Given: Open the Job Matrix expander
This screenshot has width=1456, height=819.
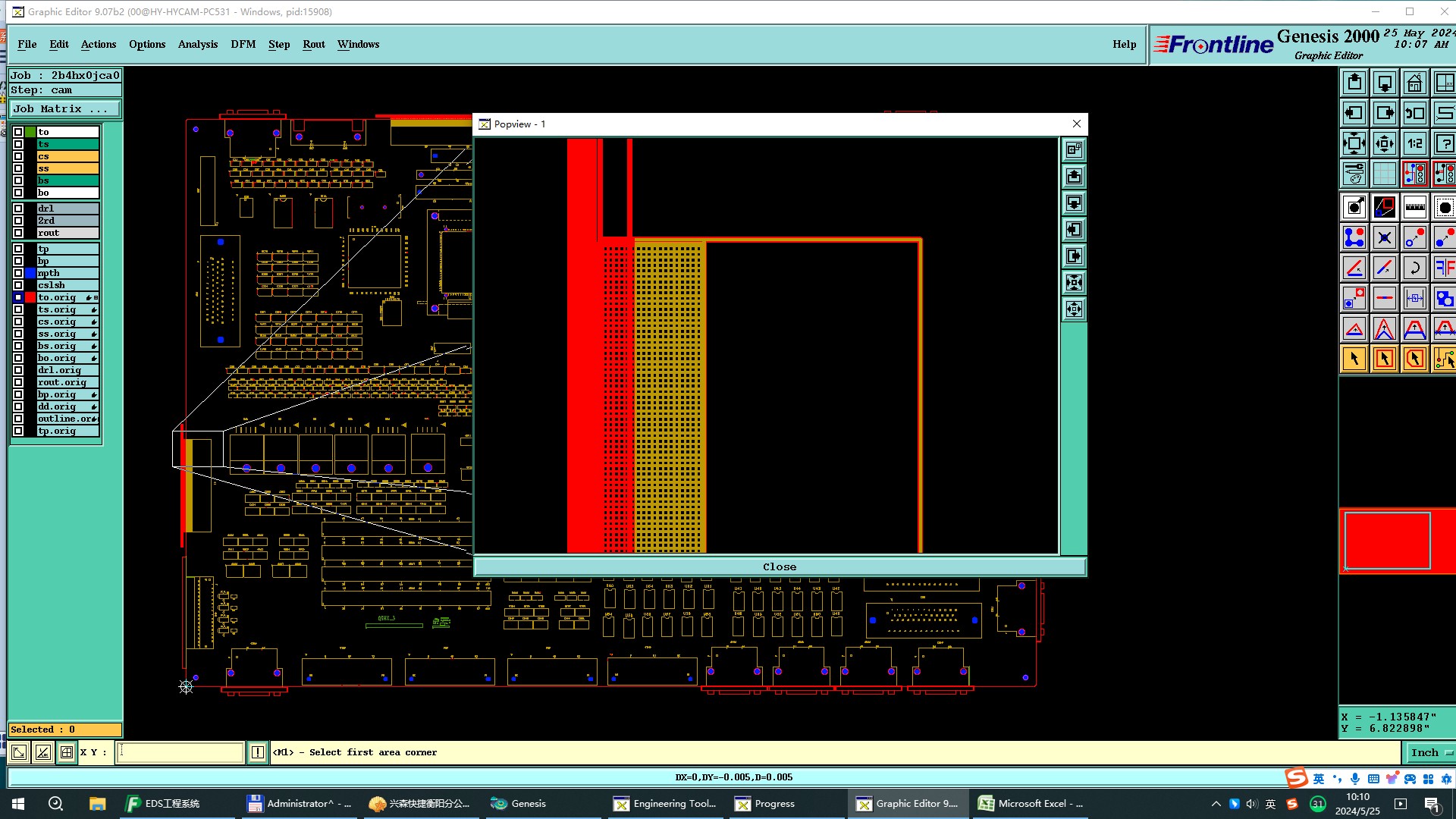Looking at the screenshot, I should coord(64,109).
